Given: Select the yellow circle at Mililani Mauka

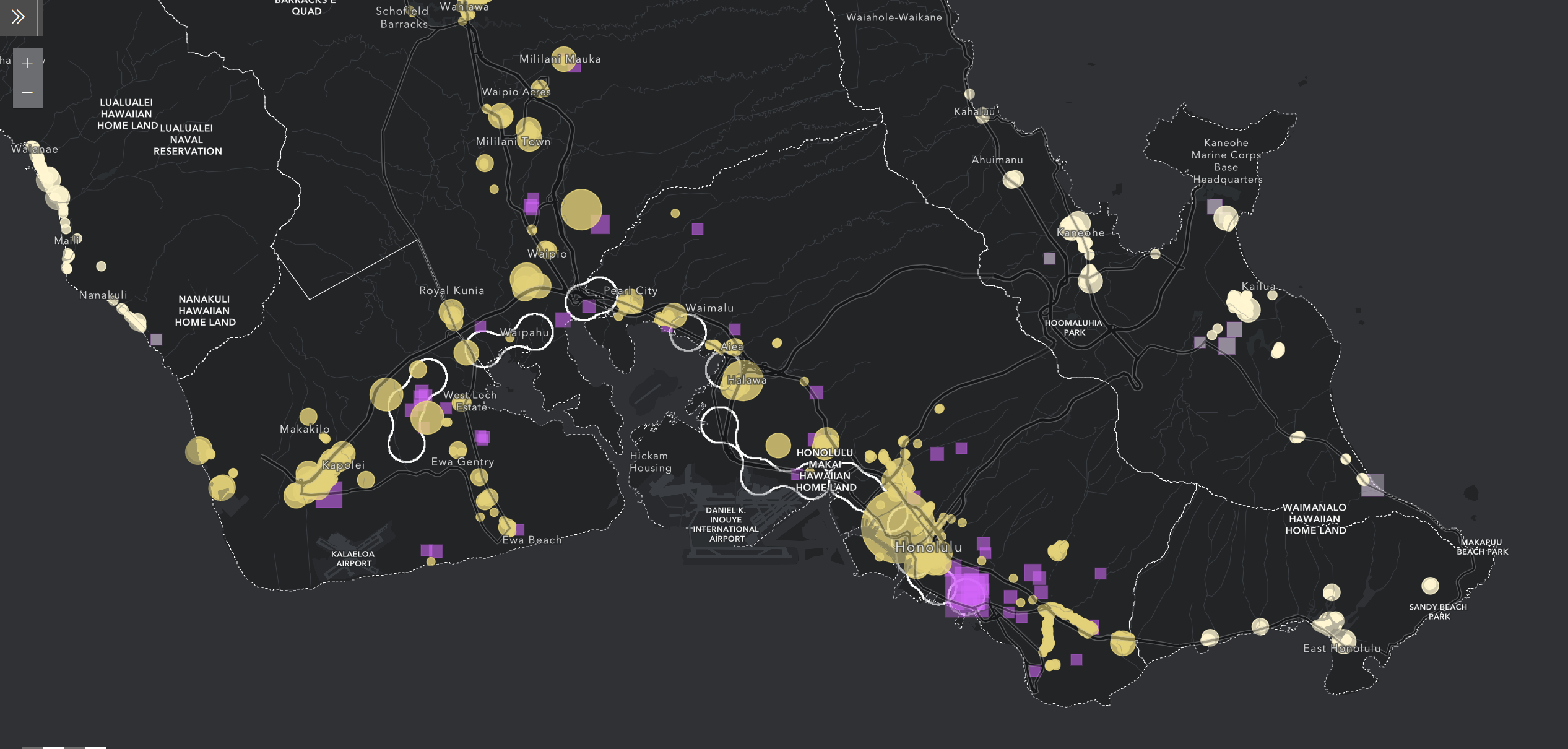Looking at the screenshot, I should point(563,59).
